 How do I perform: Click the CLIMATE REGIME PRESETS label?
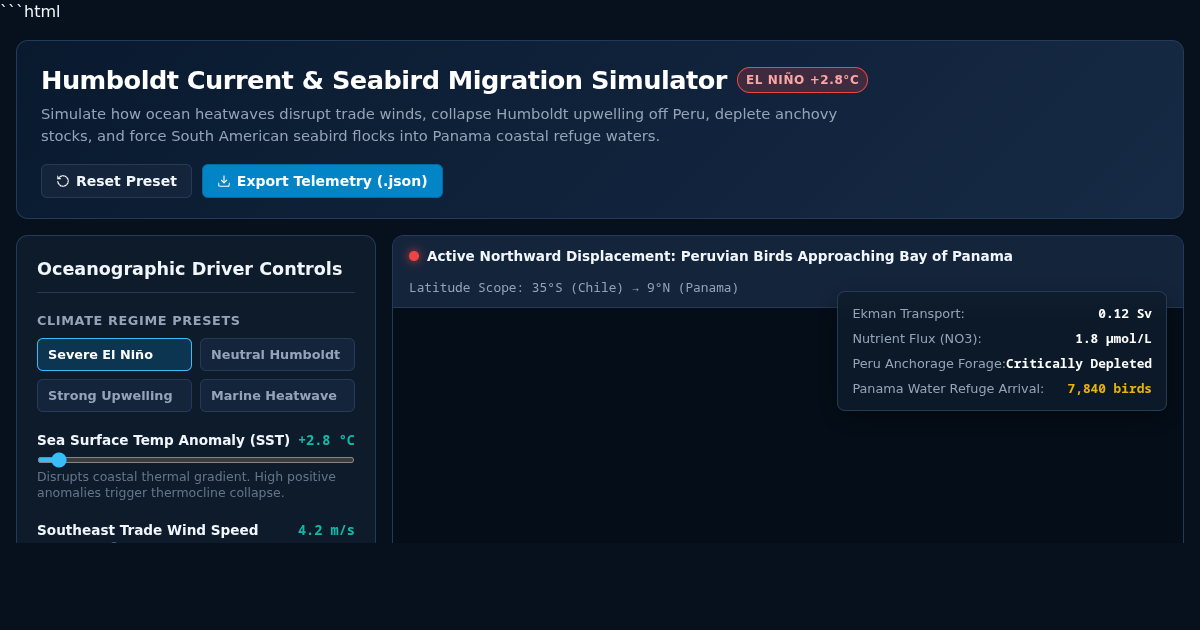point(139,321)
